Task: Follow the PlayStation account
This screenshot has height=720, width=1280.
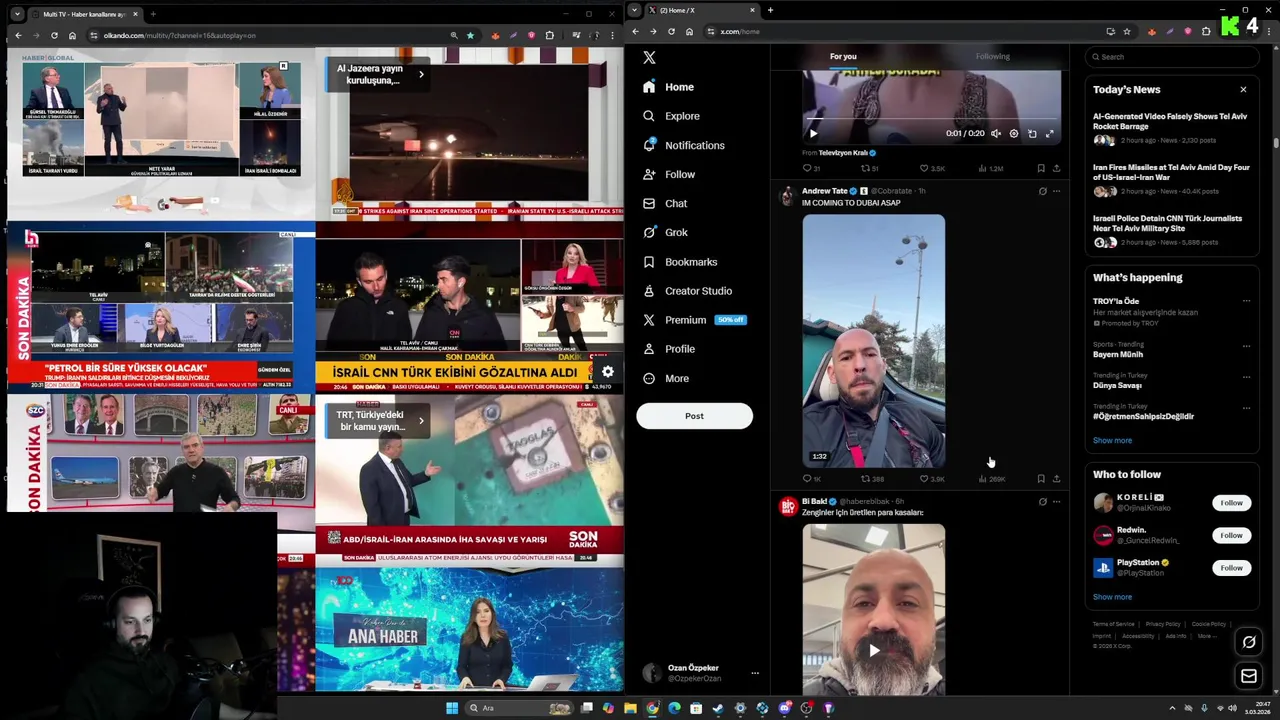Action: click(1231, 568)
